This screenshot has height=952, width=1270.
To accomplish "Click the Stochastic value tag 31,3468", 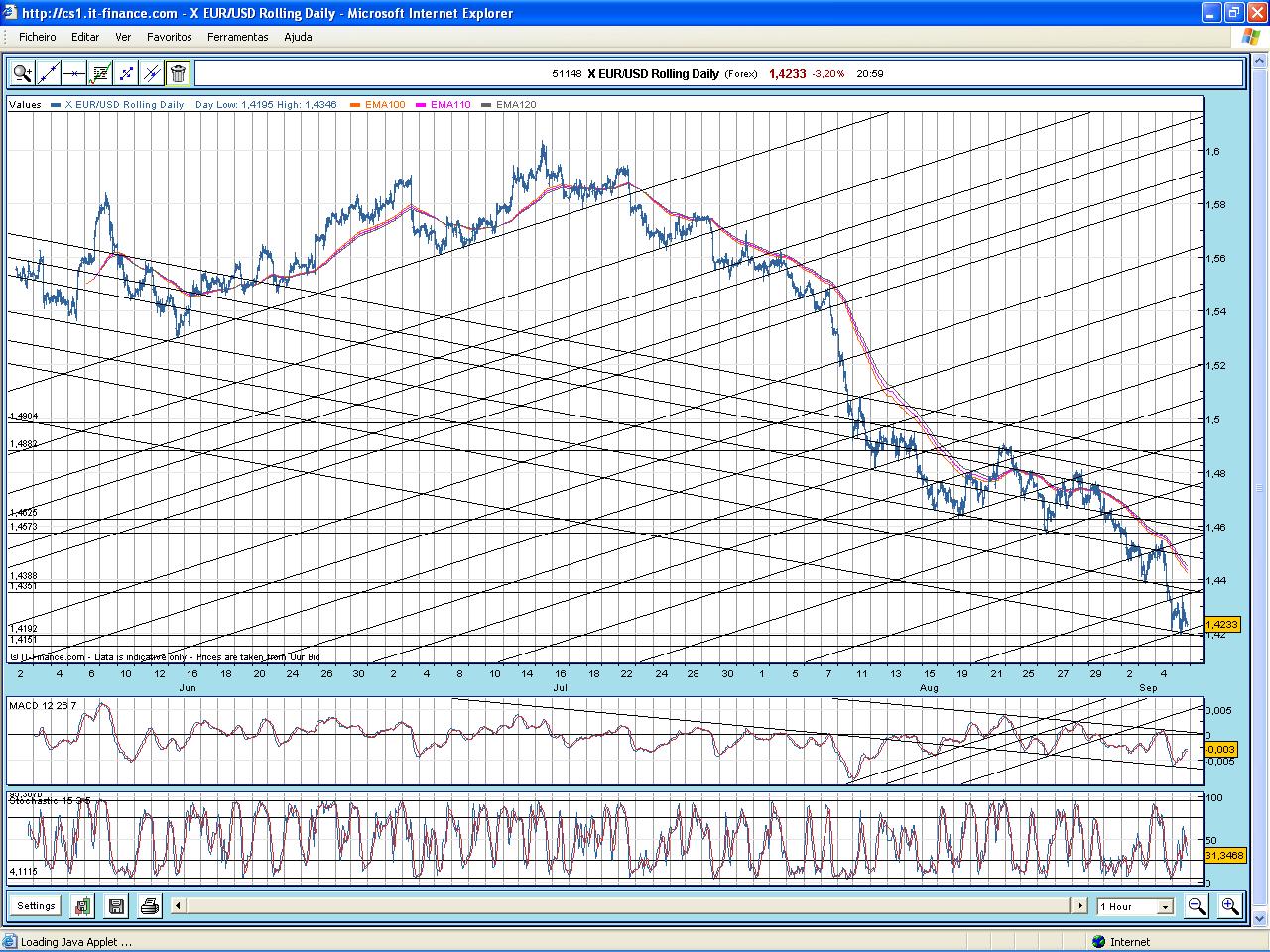I will 1223,855.
